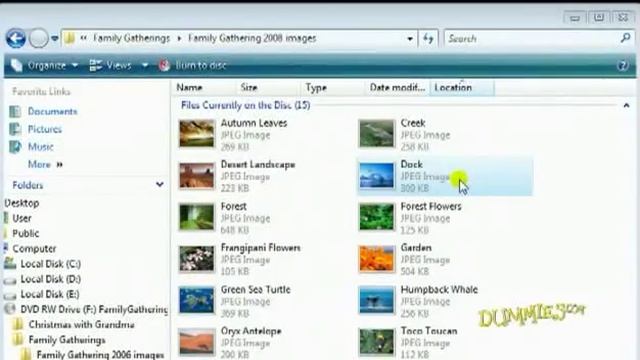Select Family Gathering 2006 images folder

pos(100,355)
